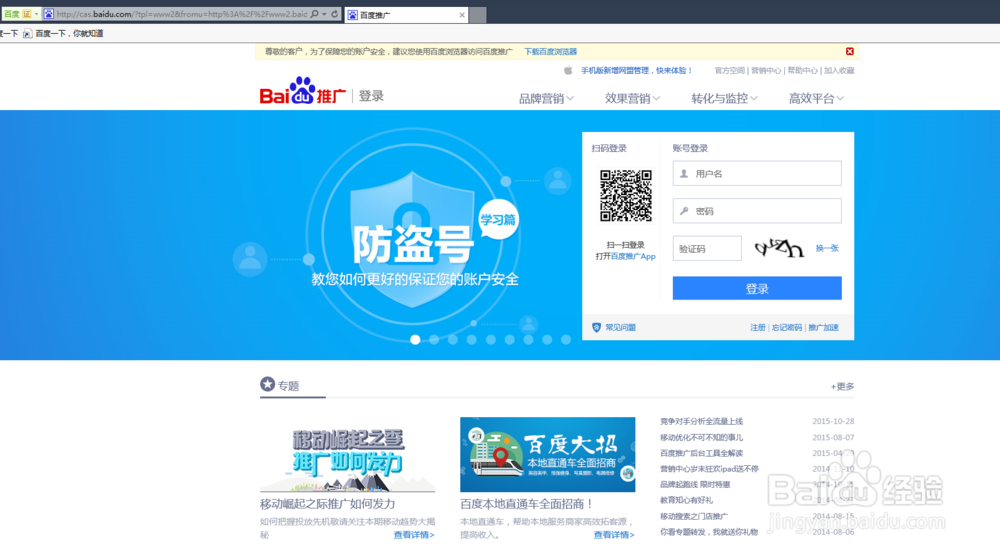Open news item 营销中心岁末狂欢ipad送不停

[x=709, y=469]
